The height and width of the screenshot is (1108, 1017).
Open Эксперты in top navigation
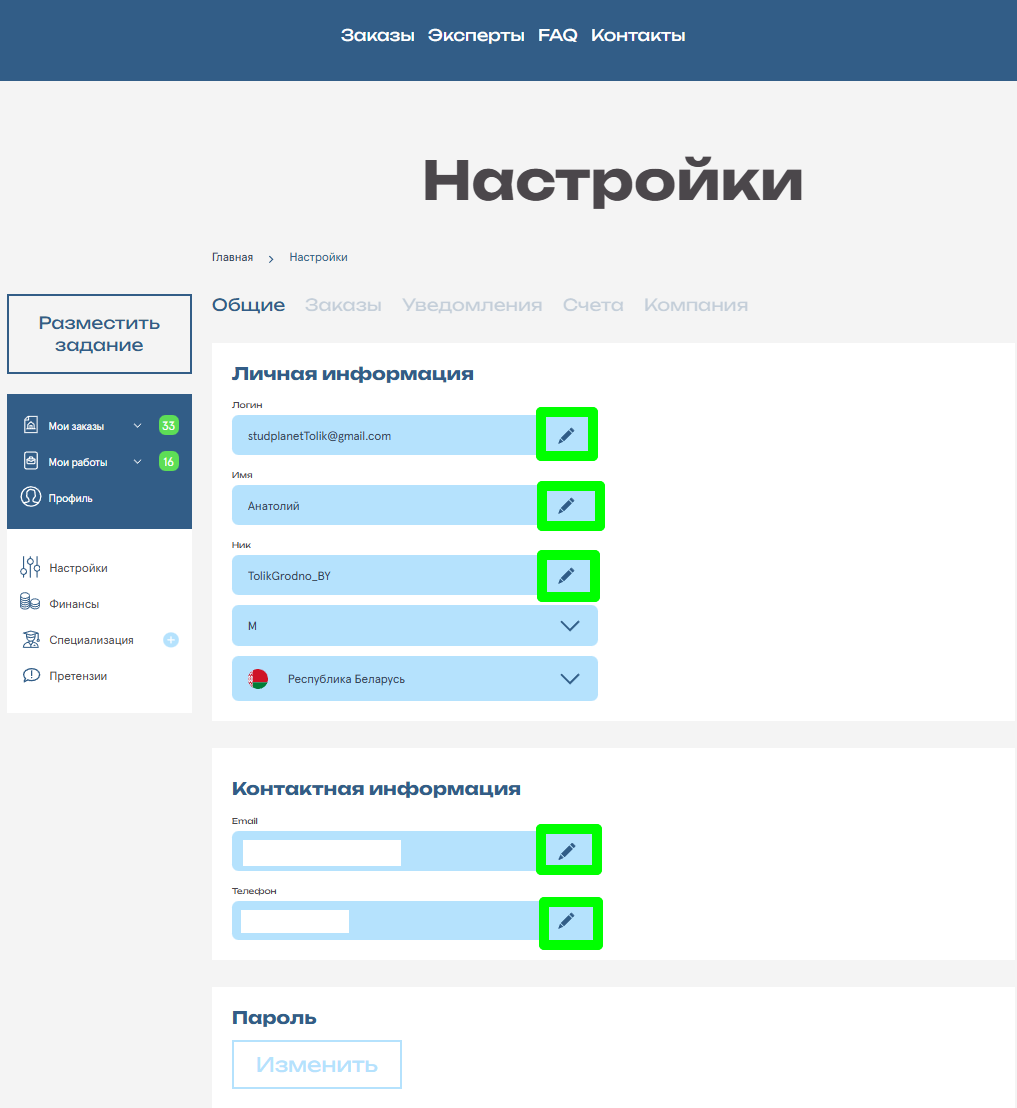click(x=476, y=35)
